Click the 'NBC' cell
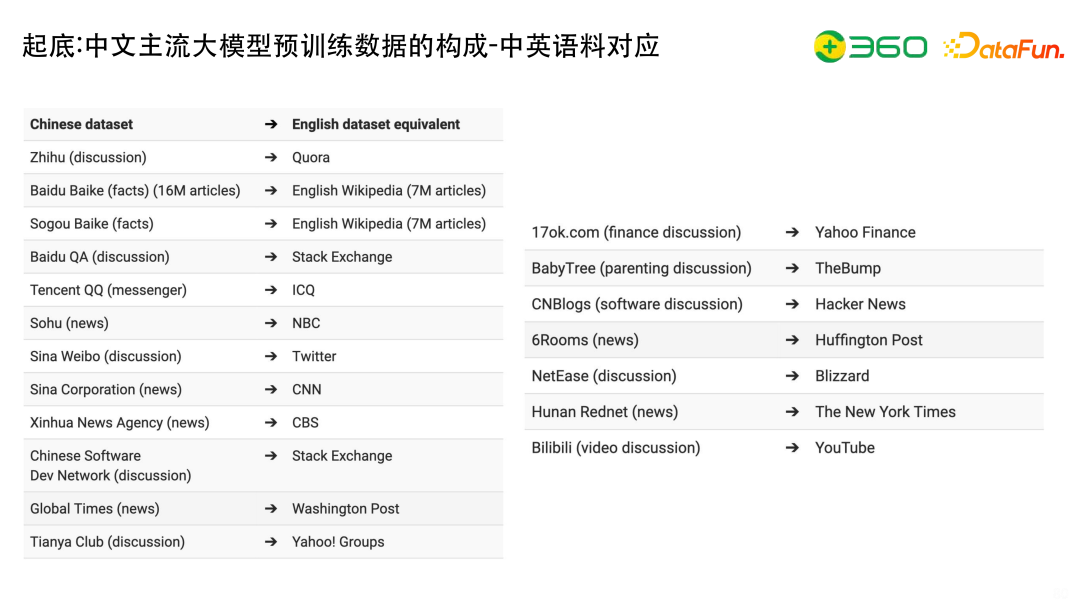Screen dimensions: 1080x608 (306, 323)
